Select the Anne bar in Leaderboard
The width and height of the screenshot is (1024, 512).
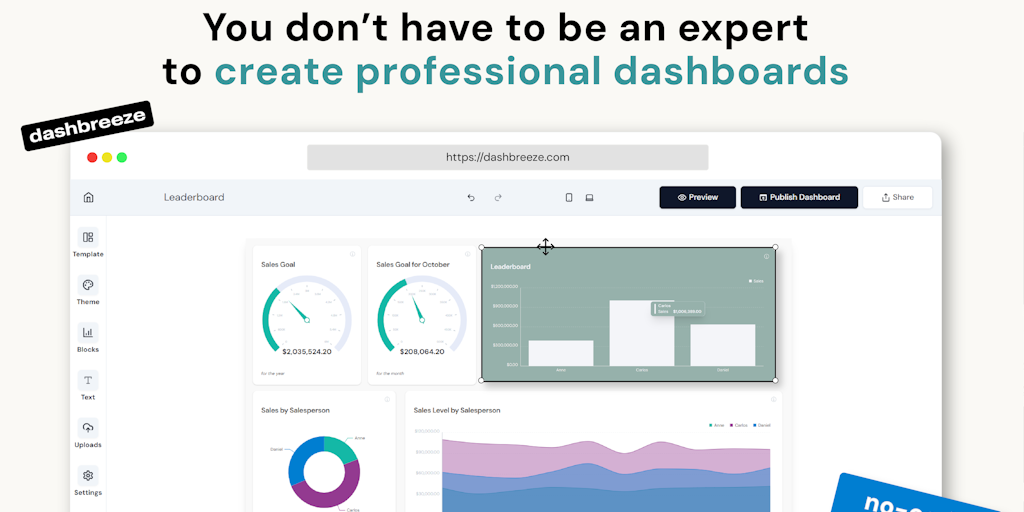tap(561, 353)
